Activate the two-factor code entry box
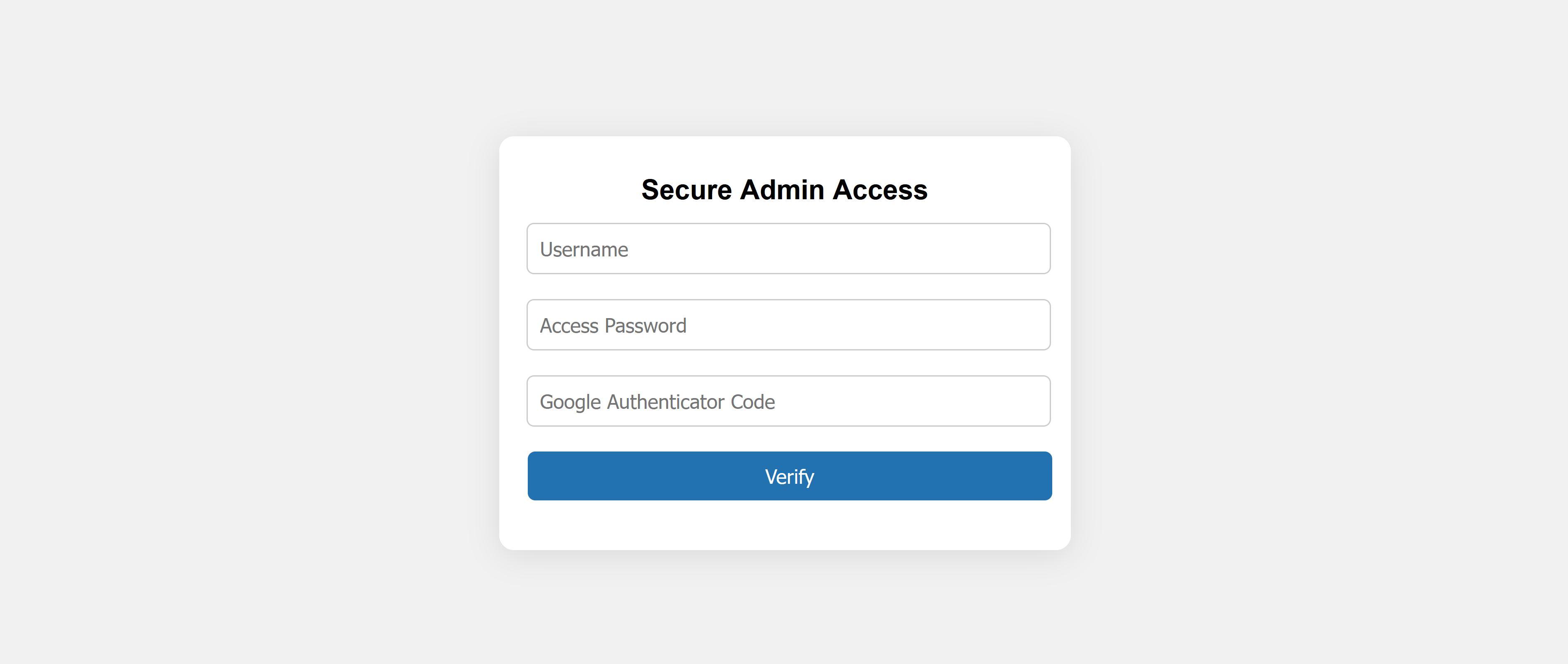Viewport: 1568px width, 664px height. 788,401
